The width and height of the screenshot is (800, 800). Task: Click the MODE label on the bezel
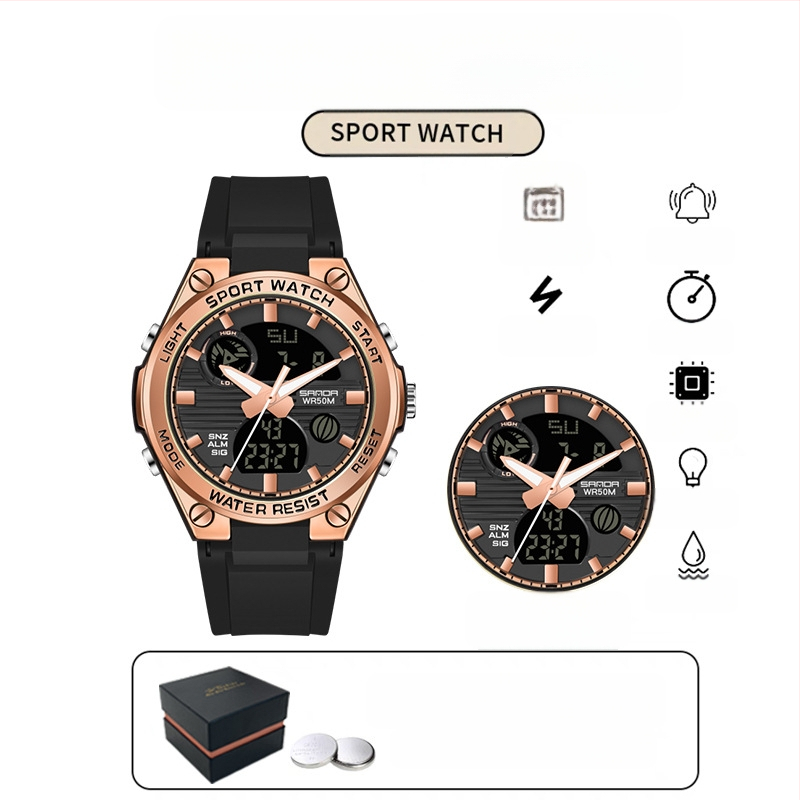[x=171, y=449]
